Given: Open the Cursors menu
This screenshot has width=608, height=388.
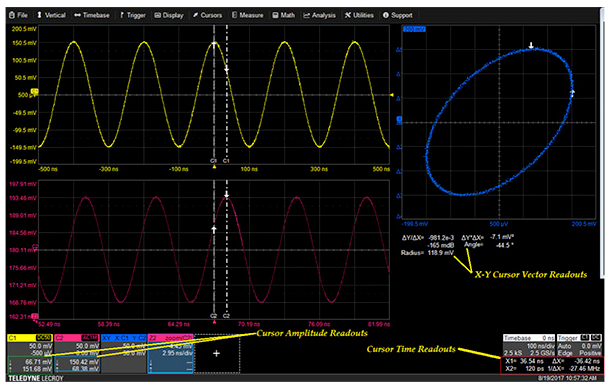Looking at the screenshot, I should click(207, 15).
